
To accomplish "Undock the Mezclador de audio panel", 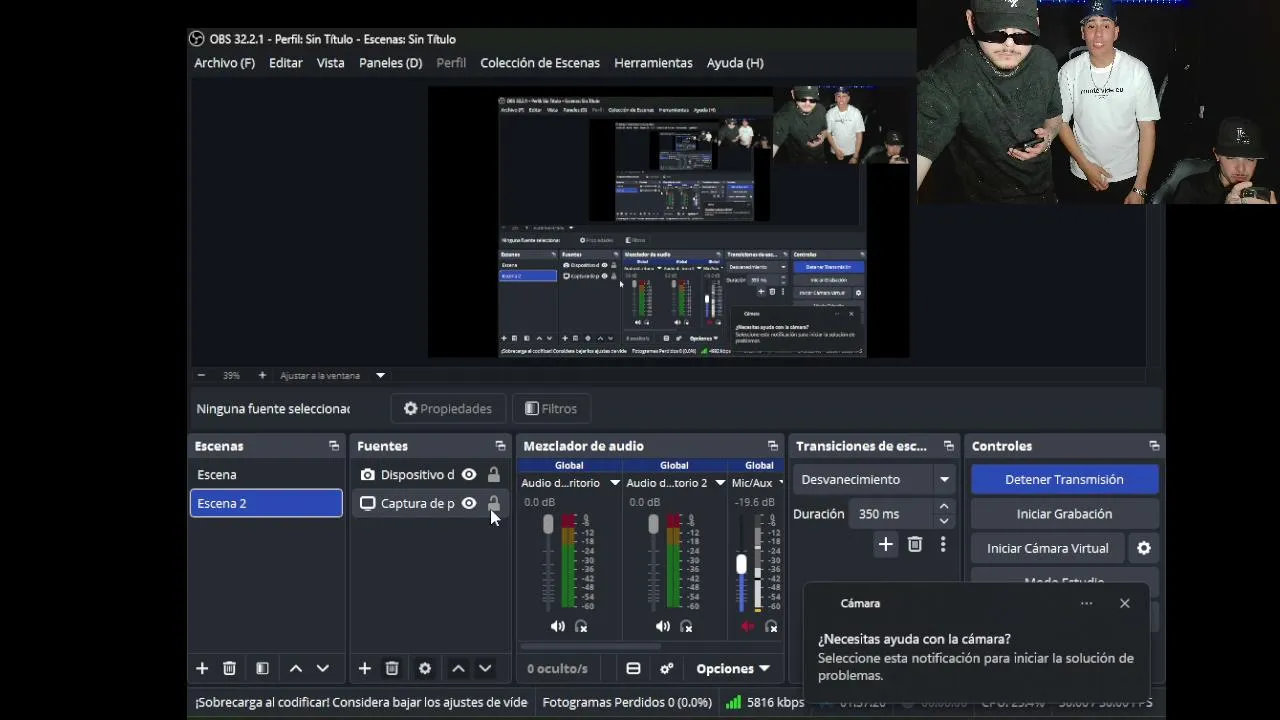I will (772, 446).
